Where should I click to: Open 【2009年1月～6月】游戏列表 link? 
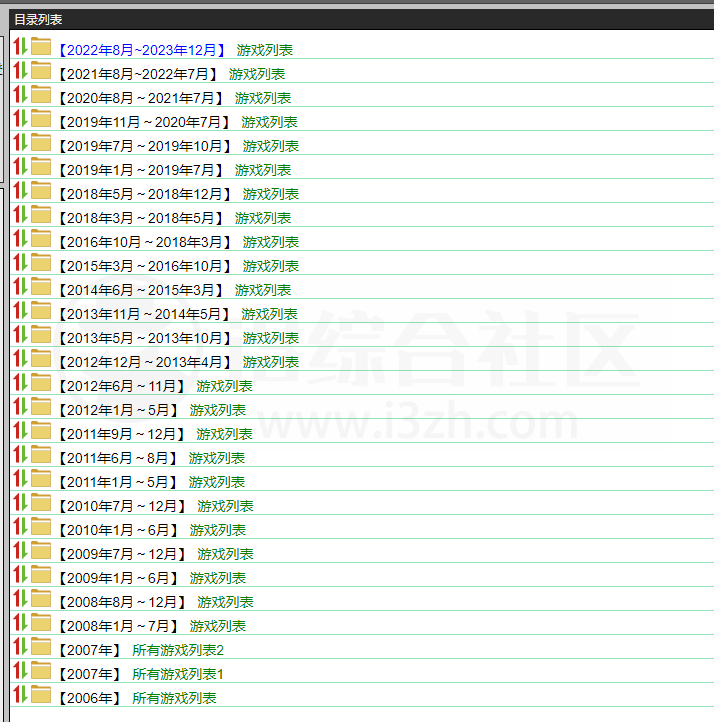point(152,578)
